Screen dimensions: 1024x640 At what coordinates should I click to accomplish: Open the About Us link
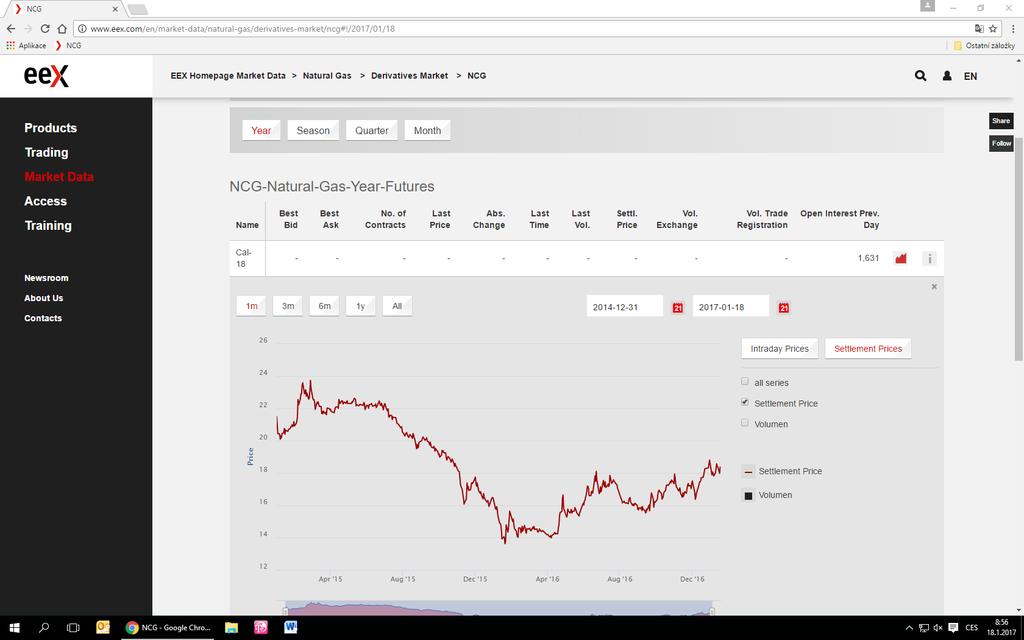click(x=44, y=298)
